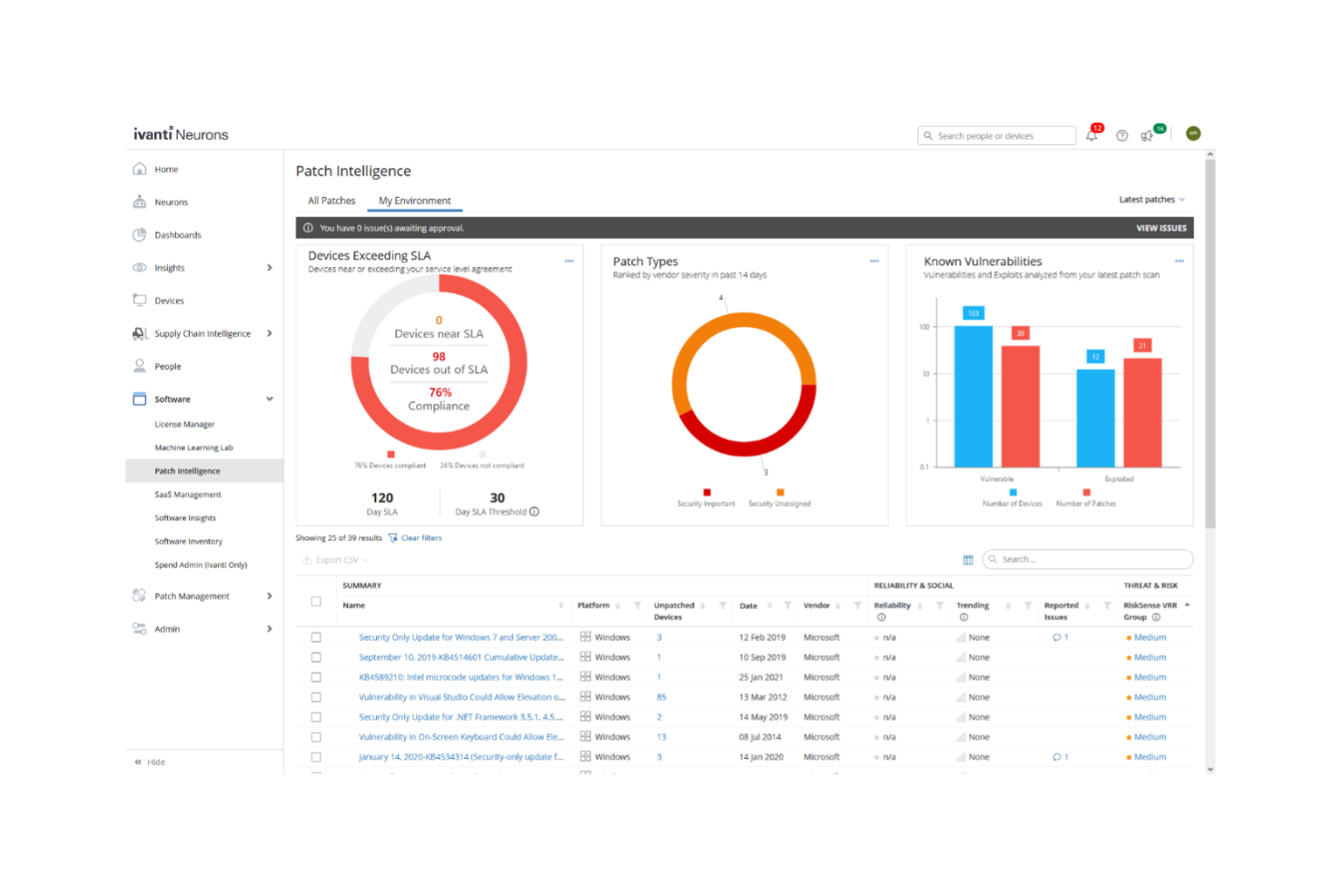Screen dimensions: 1344x896
Task: Switch to the All Patches tab
Action: pos(331,200)
